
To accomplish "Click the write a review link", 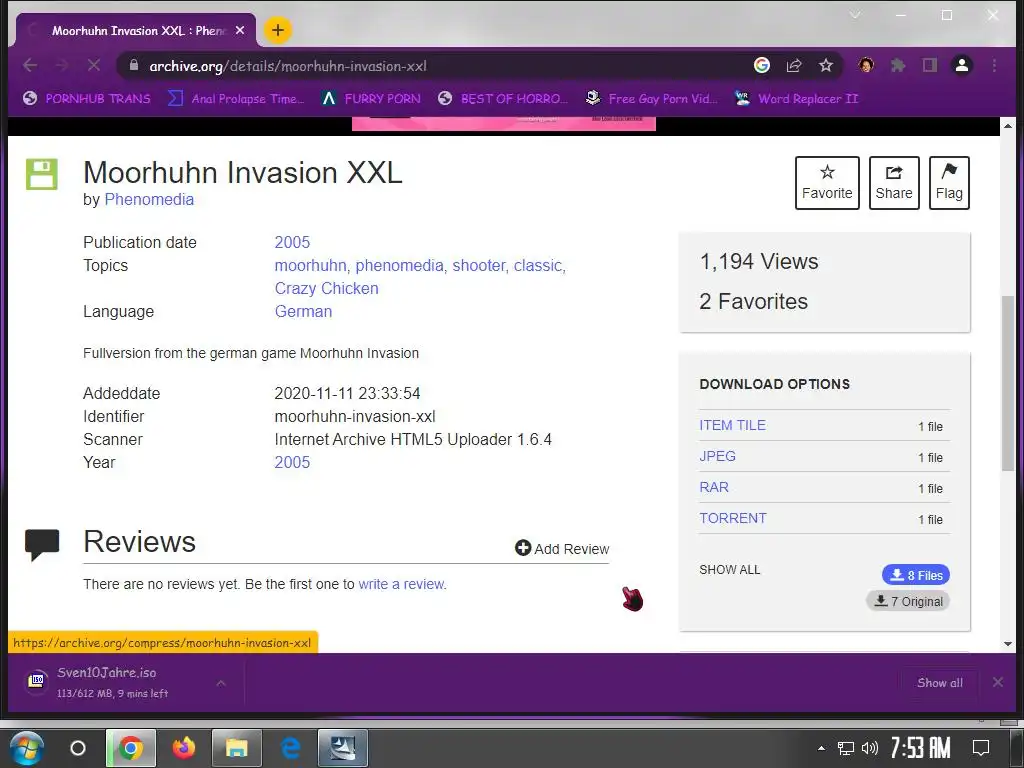I will [401, 584].
